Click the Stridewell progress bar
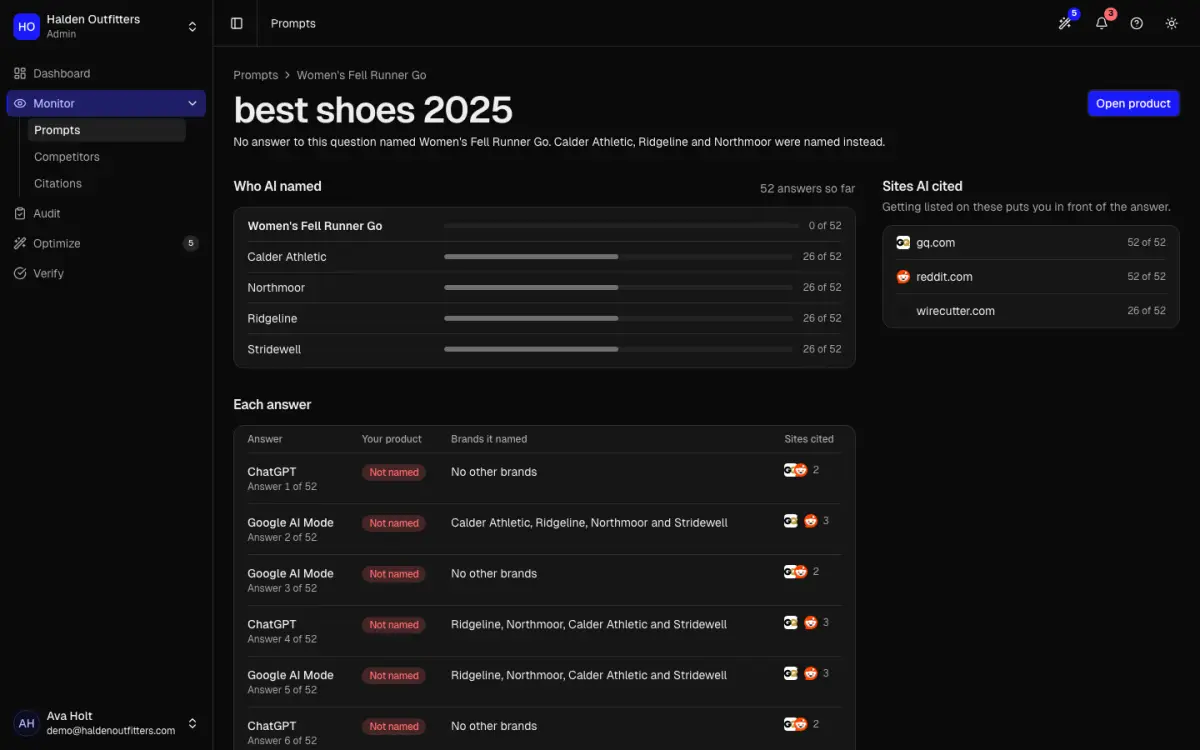 point(618,349)
